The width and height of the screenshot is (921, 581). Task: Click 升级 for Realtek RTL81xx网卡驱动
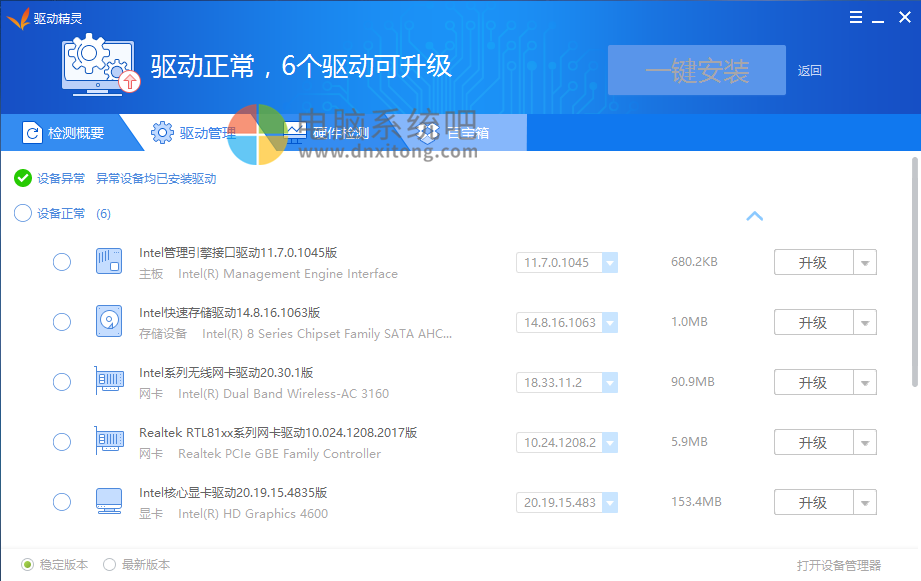(814, 442)
